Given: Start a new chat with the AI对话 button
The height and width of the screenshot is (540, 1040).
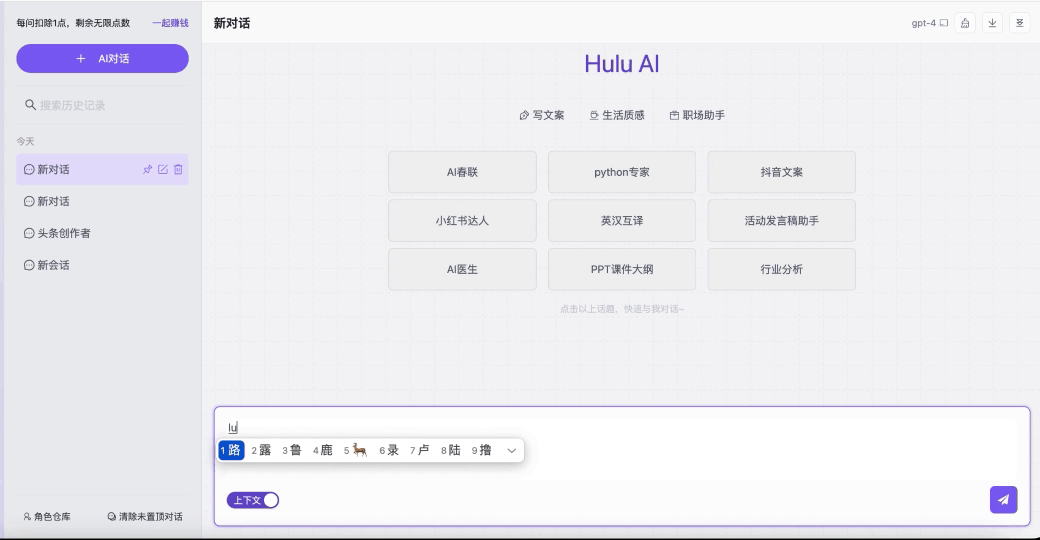Looking at the screenshot, I should [102, 58].
